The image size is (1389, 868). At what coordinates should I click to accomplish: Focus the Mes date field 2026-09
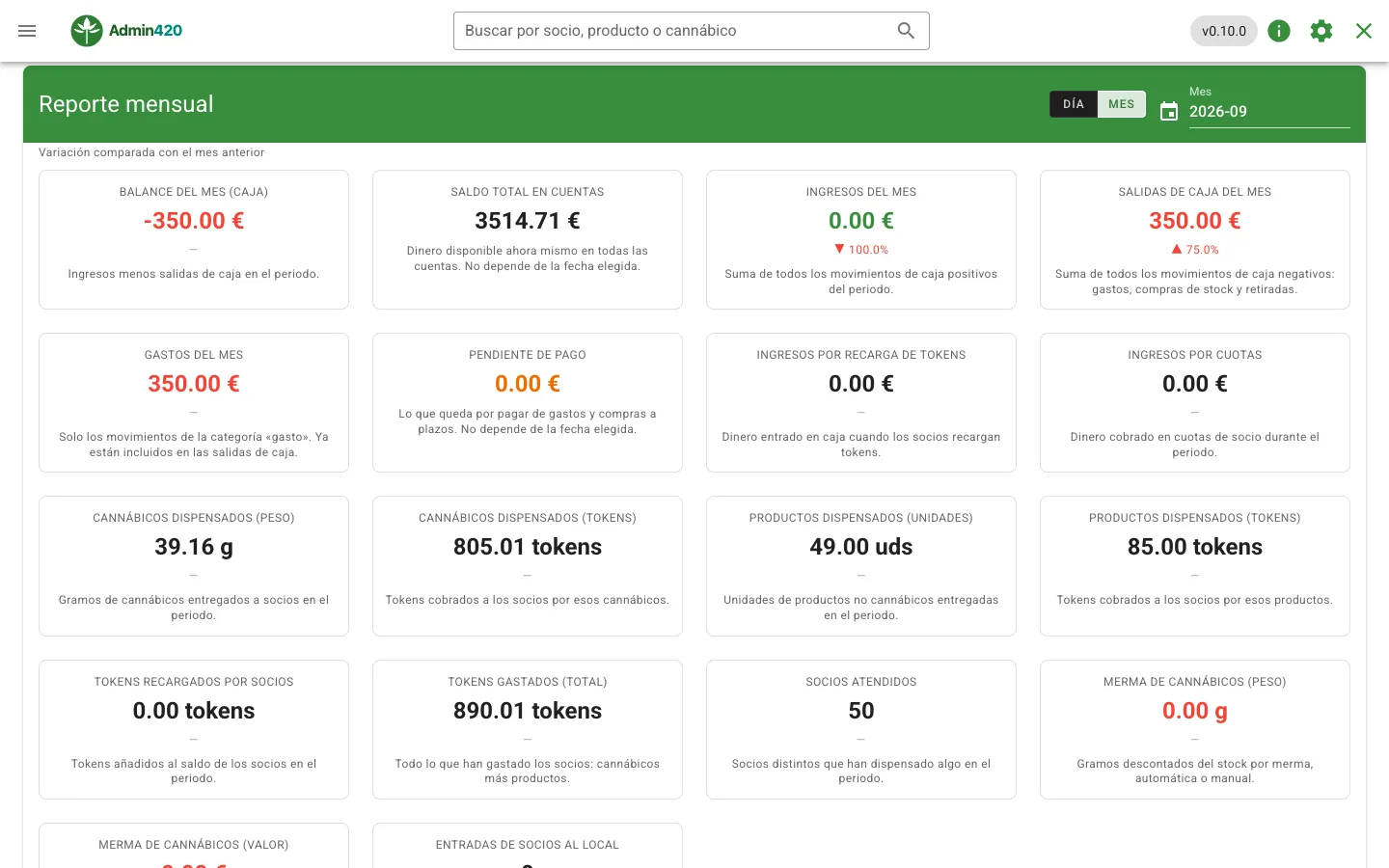tap(1269, 112)
